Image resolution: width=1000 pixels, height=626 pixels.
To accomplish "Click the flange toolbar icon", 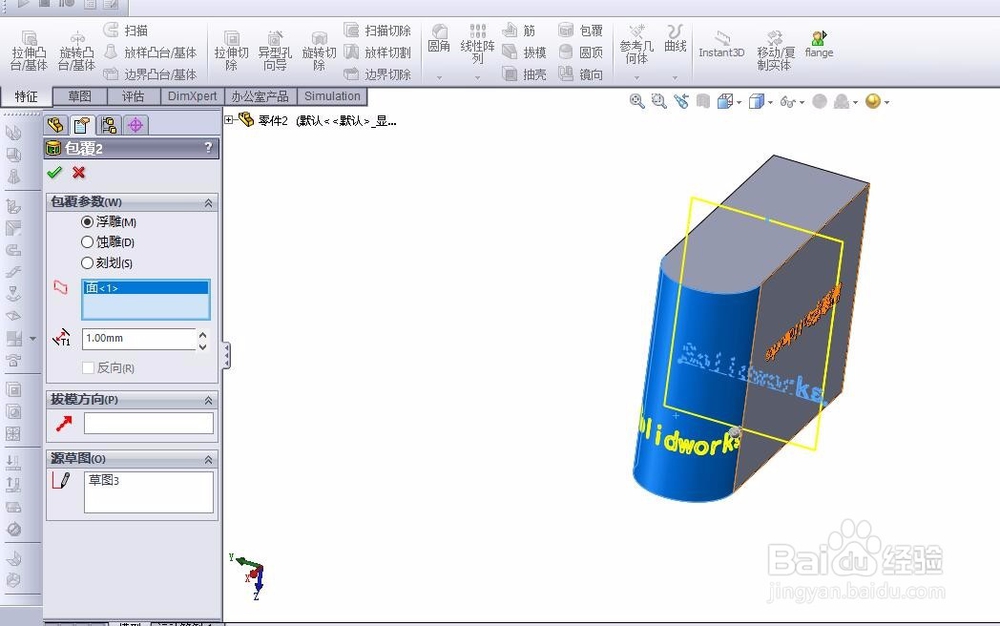I will click(819, 45).
